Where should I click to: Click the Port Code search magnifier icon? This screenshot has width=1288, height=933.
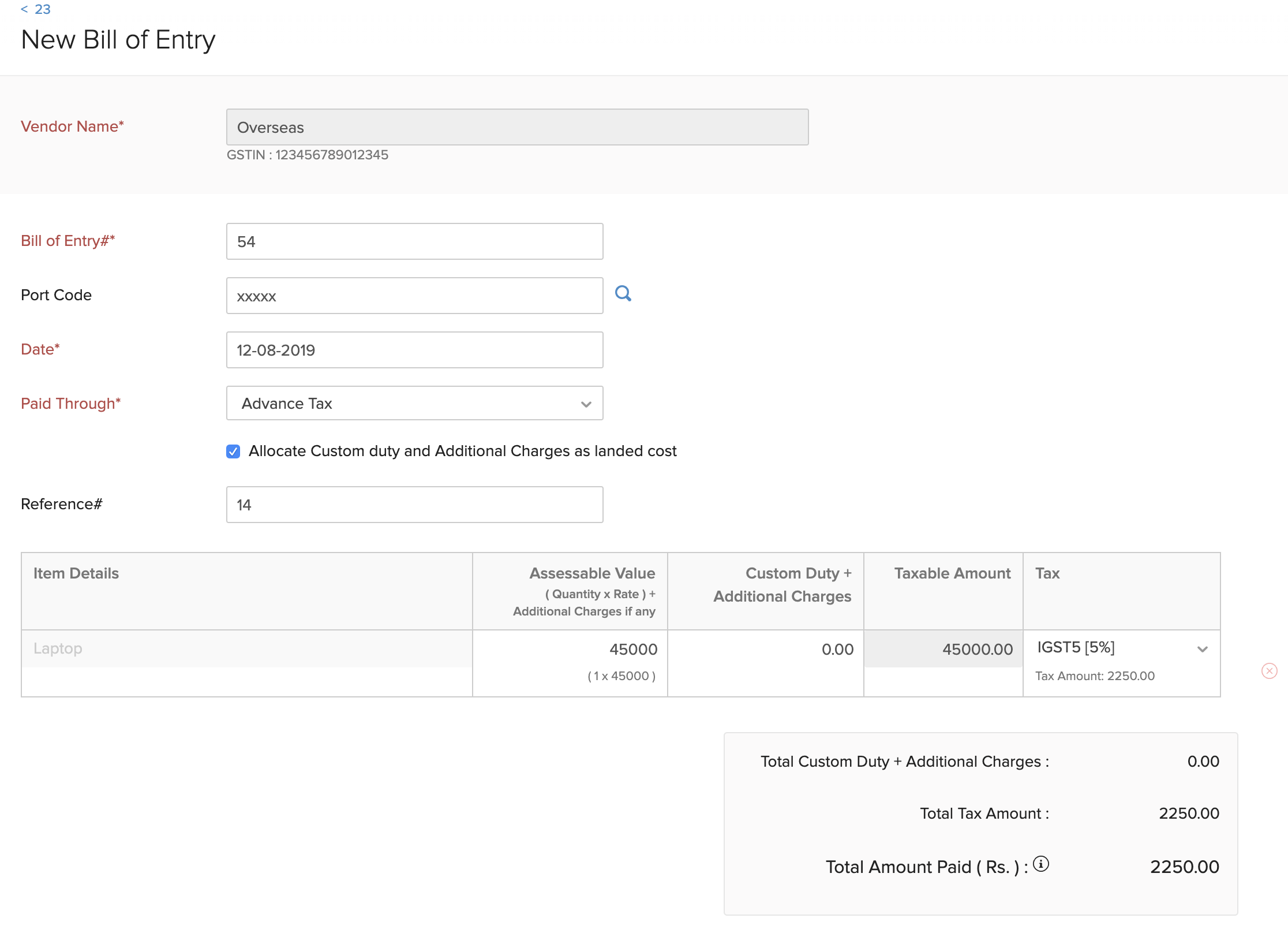tap(623, 294)
